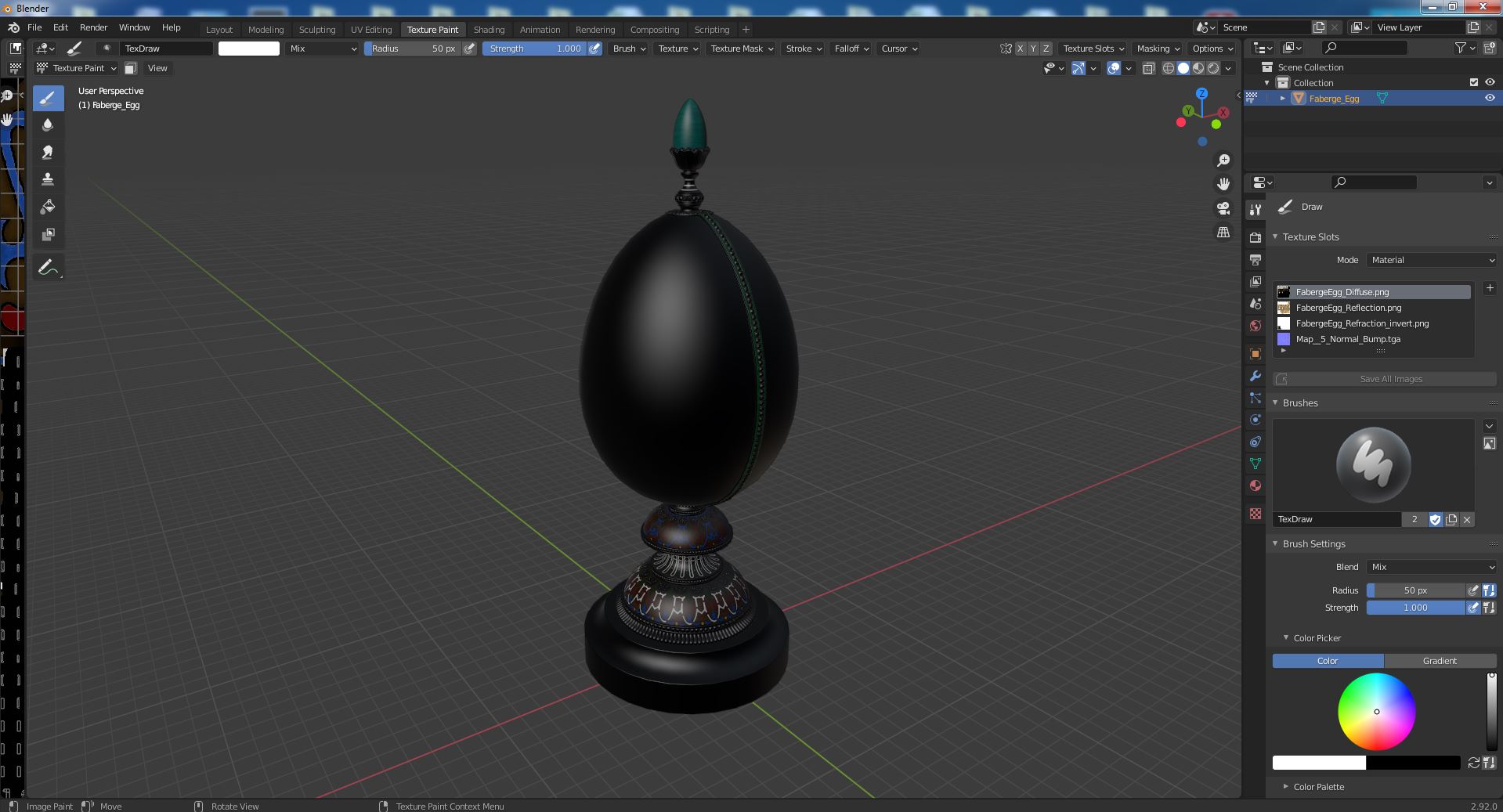Open texture slots Mode Material dropdown
Image resolution: width=1503 pixels, height=812 pixels.
(x=1432, y=260)
